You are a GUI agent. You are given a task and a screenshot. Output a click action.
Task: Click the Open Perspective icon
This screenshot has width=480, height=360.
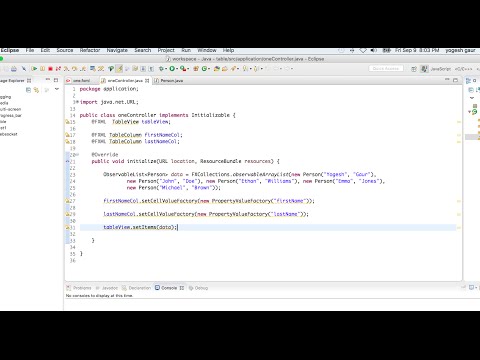pos(414,69)
